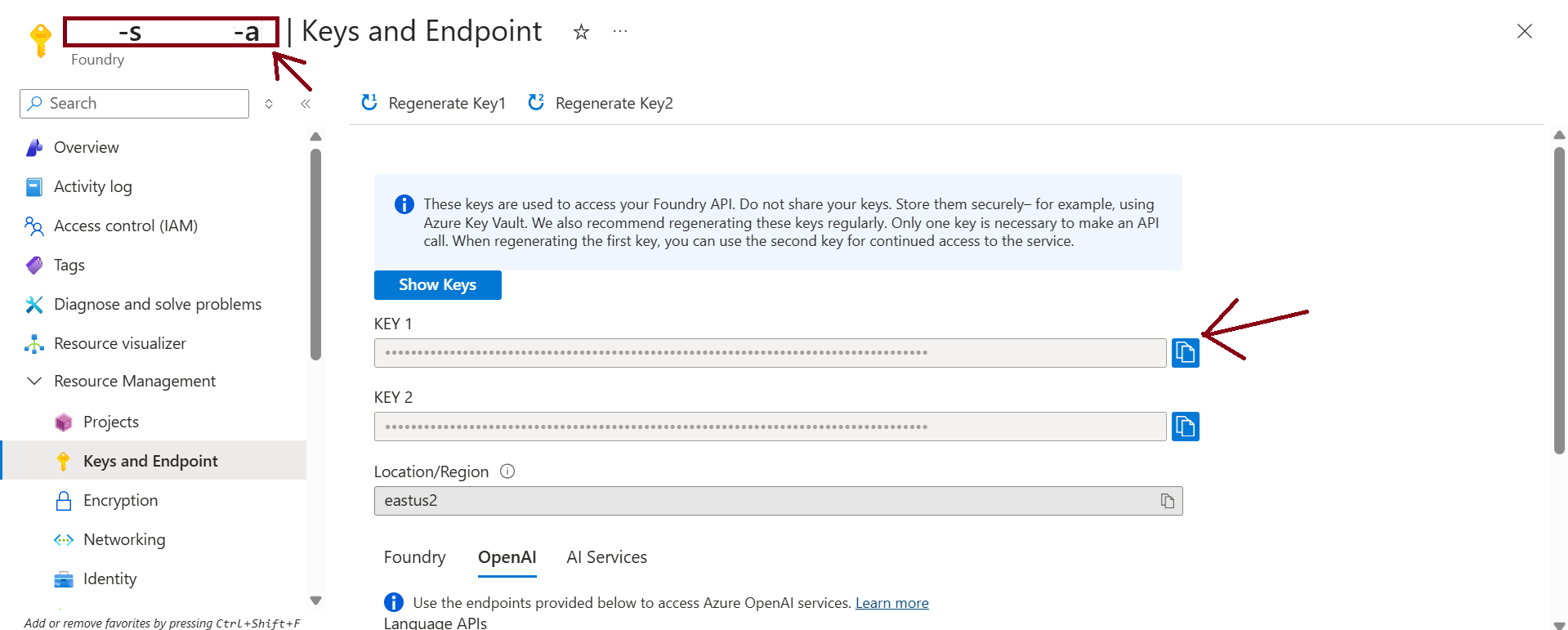Click the Projects cube icon
Viewport: 1568px width, 630px height.
point(64,422)
